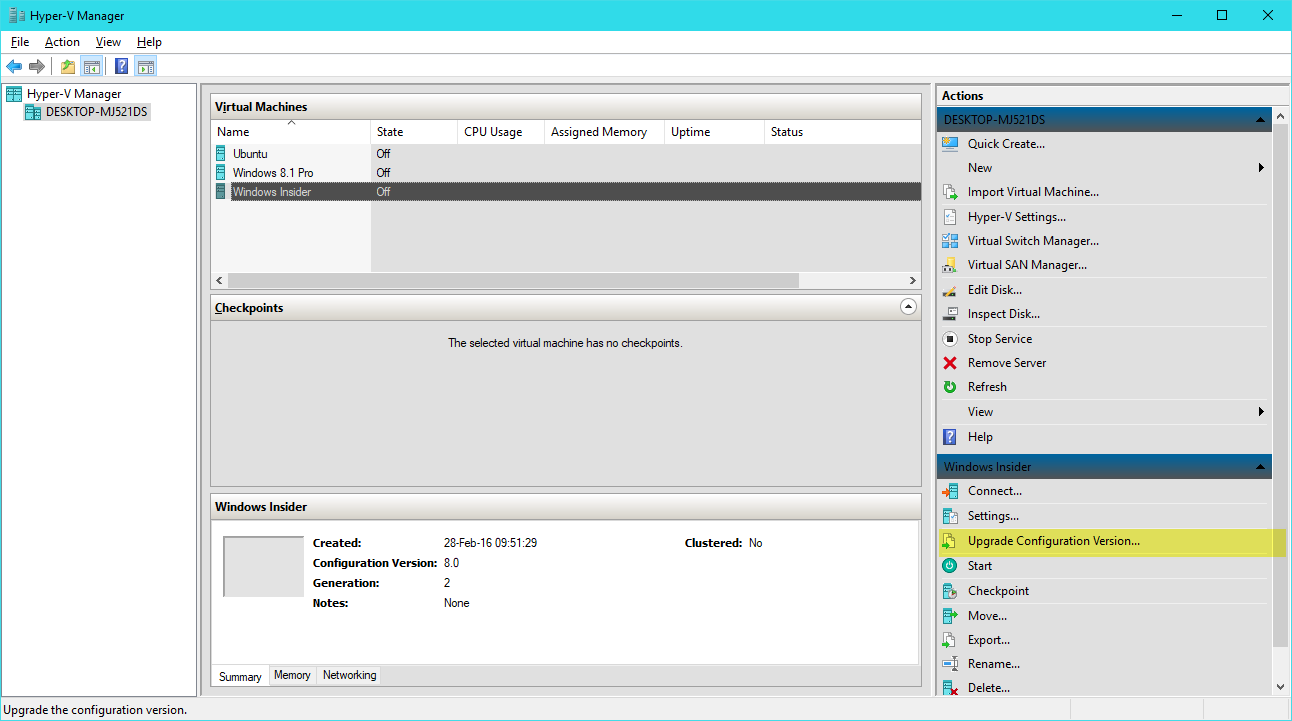Open the blue Help toolbar icon
This screenshot has height=721, width=1292.
pos(121,67)
